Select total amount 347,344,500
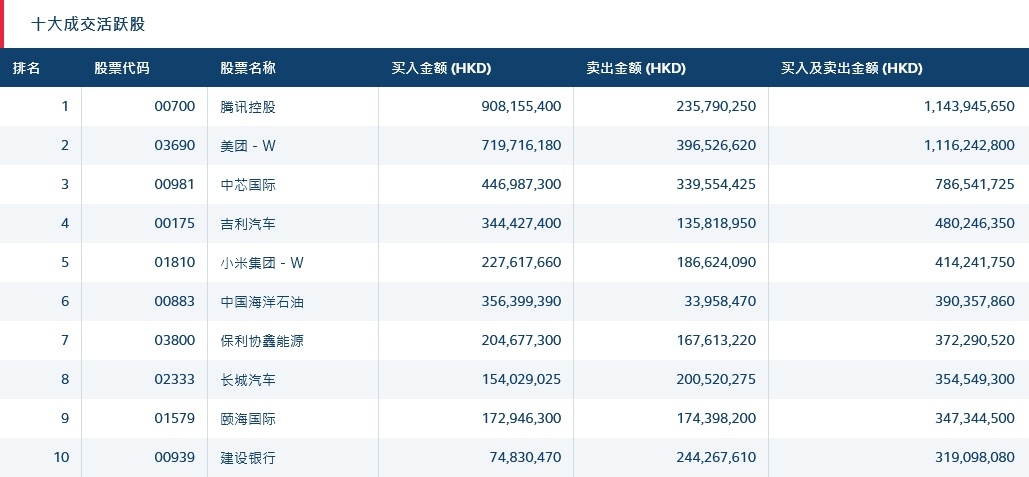 [x=975, y=419]
